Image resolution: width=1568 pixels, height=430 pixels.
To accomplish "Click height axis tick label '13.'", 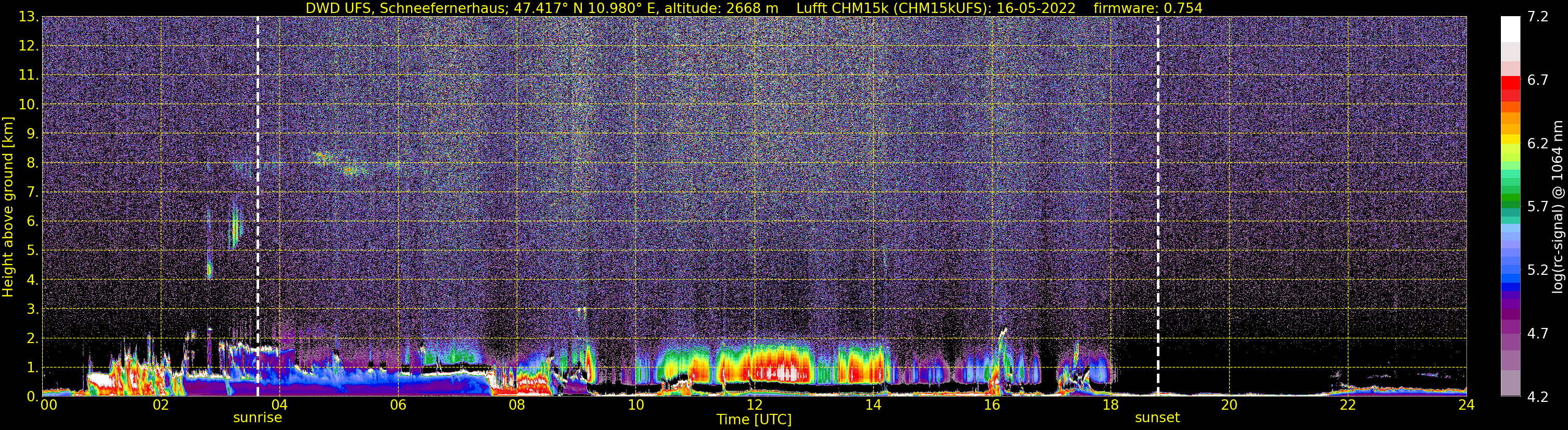I will (x=29, y=17).
